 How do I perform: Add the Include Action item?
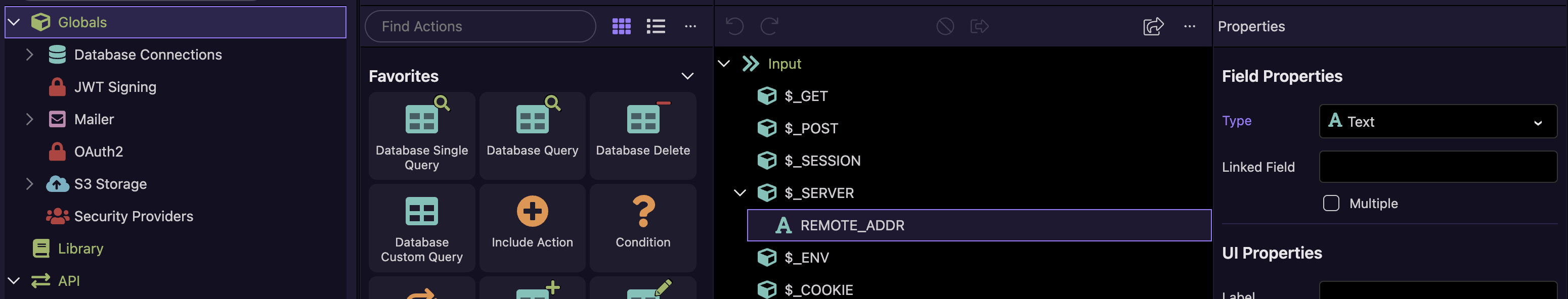pyautogui.click(x=532, y=228)
